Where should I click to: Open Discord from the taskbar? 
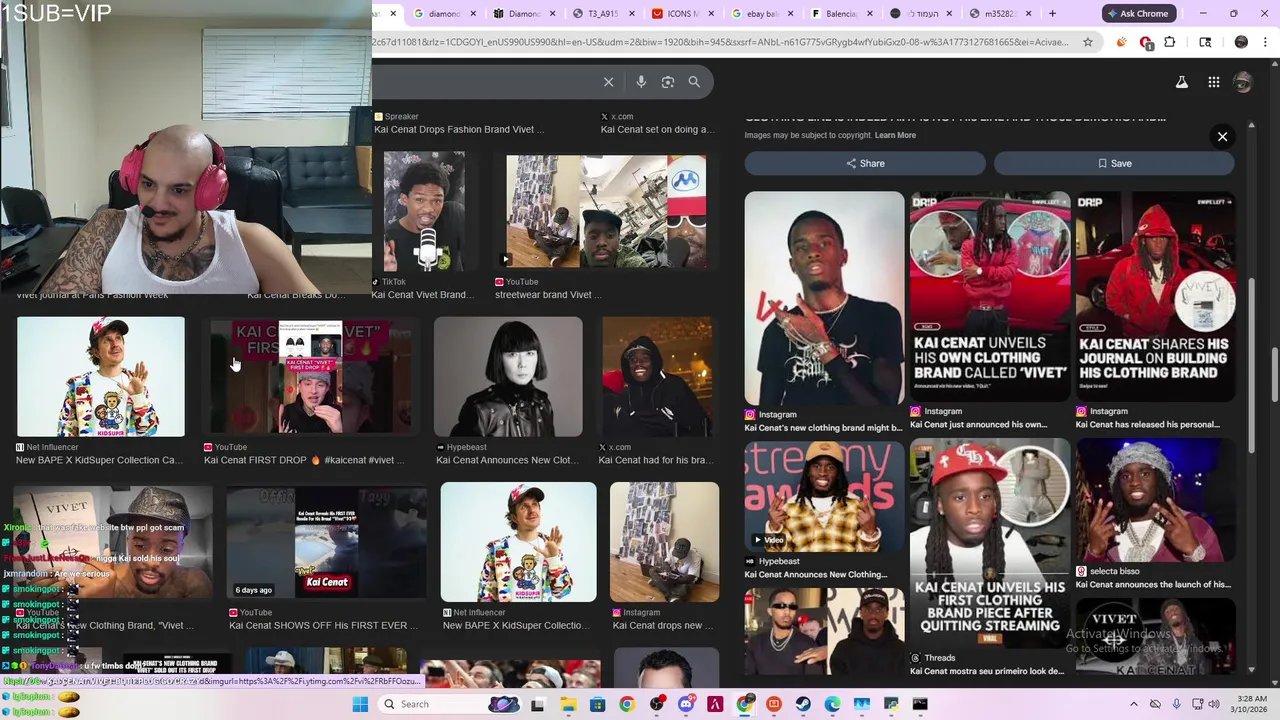[x=685, y=704]
